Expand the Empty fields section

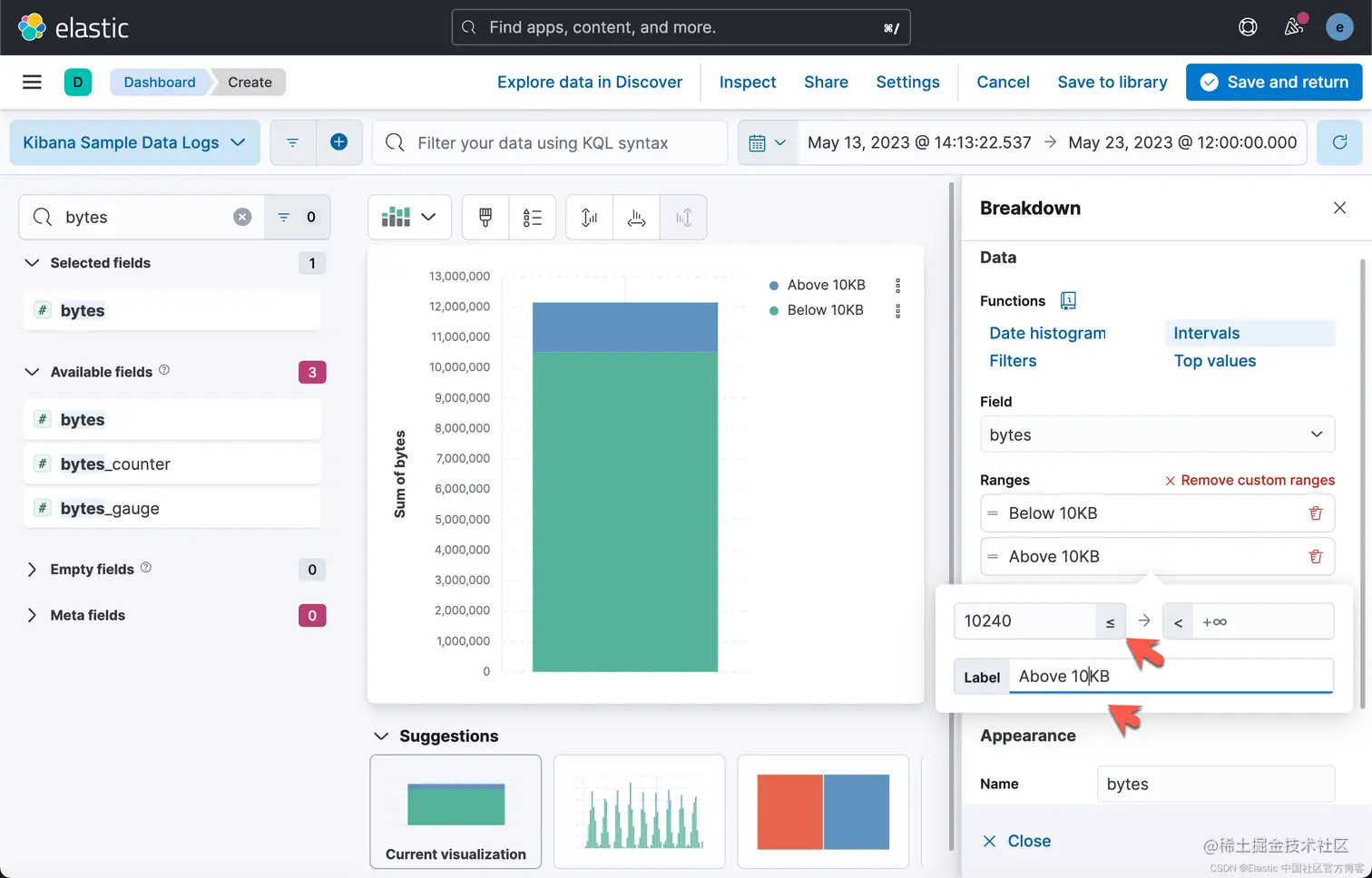(32, 570)
